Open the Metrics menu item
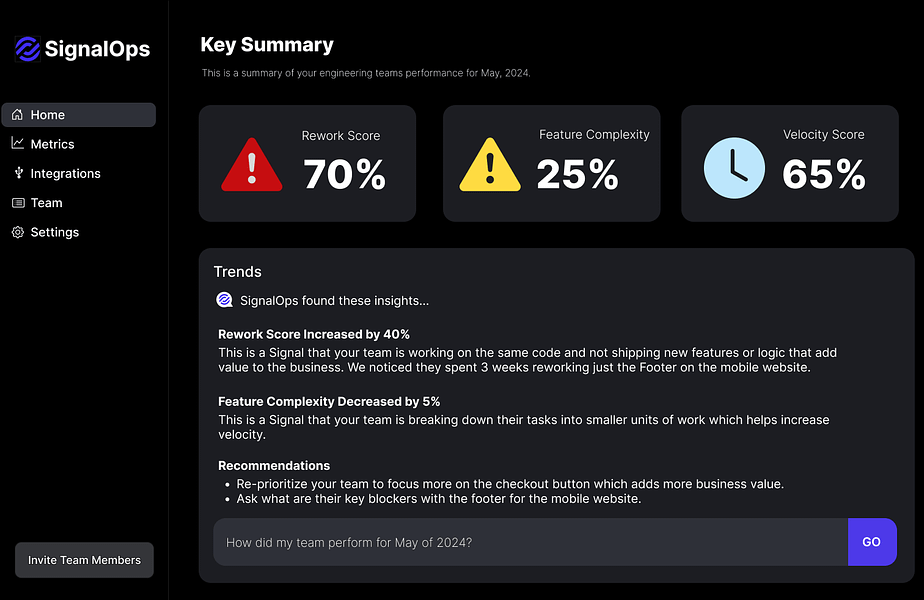 coord(52,144)
